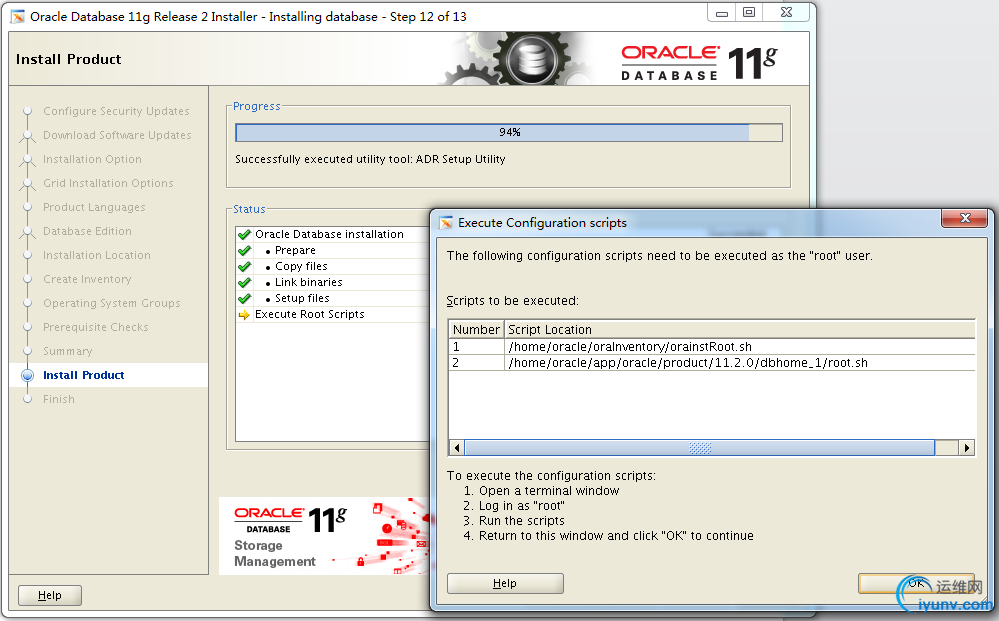Minimize the Oracle installer window

[x=721, y=13]
